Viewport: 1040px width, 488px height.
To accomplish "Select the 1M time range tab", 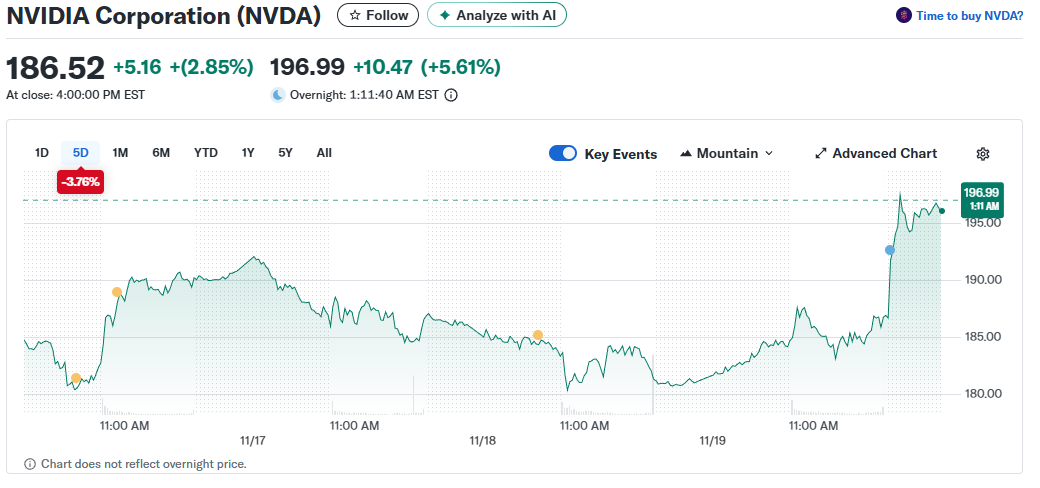I will tap(120, 153).
